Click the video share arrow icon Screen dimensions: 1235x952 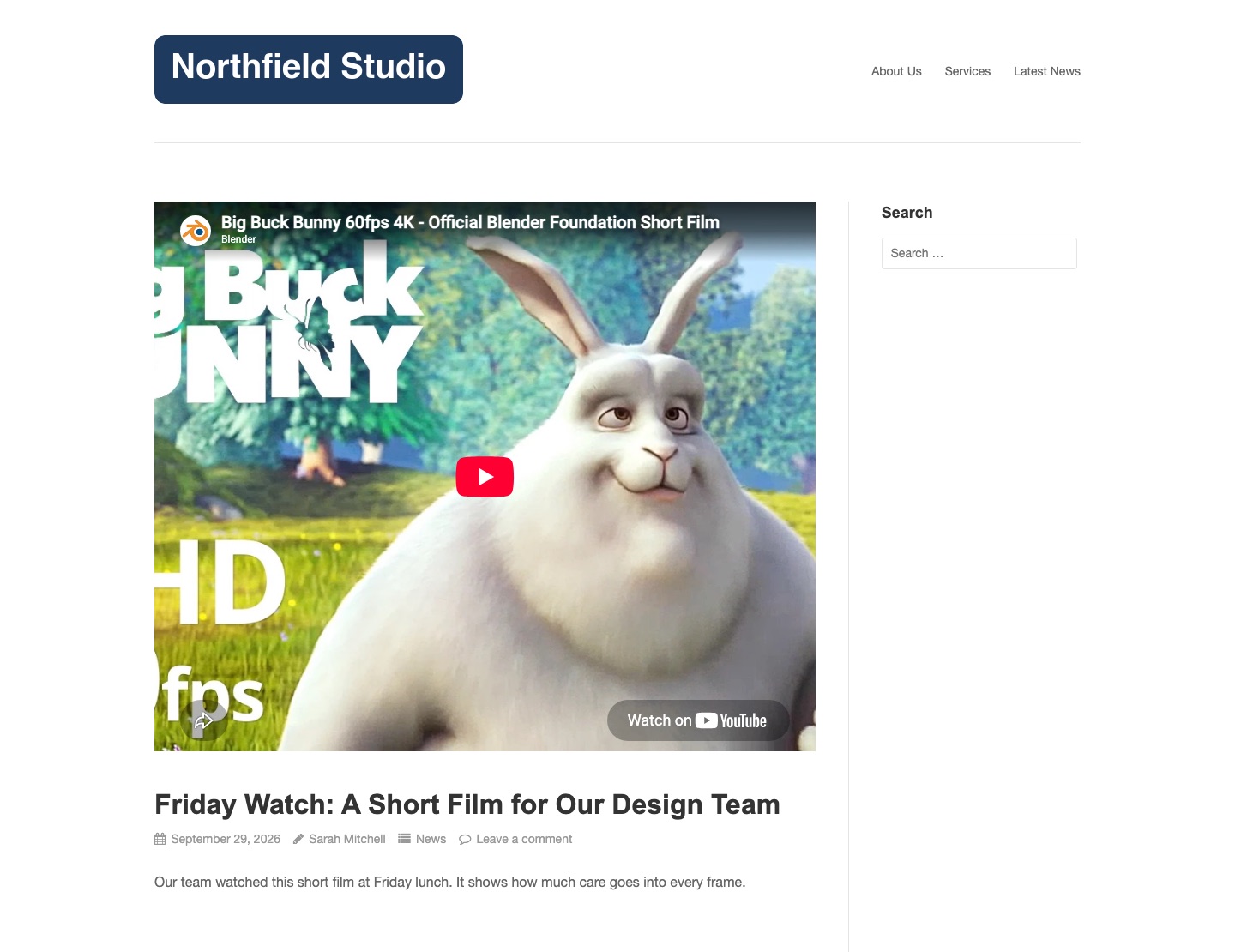(203, 721)
